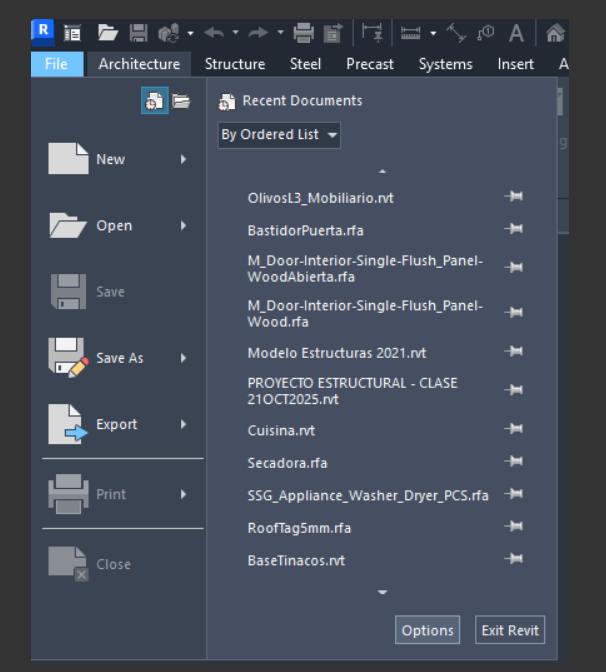Switch to the Structure ribbon tab
The image size is (606, 672).
click(x=235, y=64)
